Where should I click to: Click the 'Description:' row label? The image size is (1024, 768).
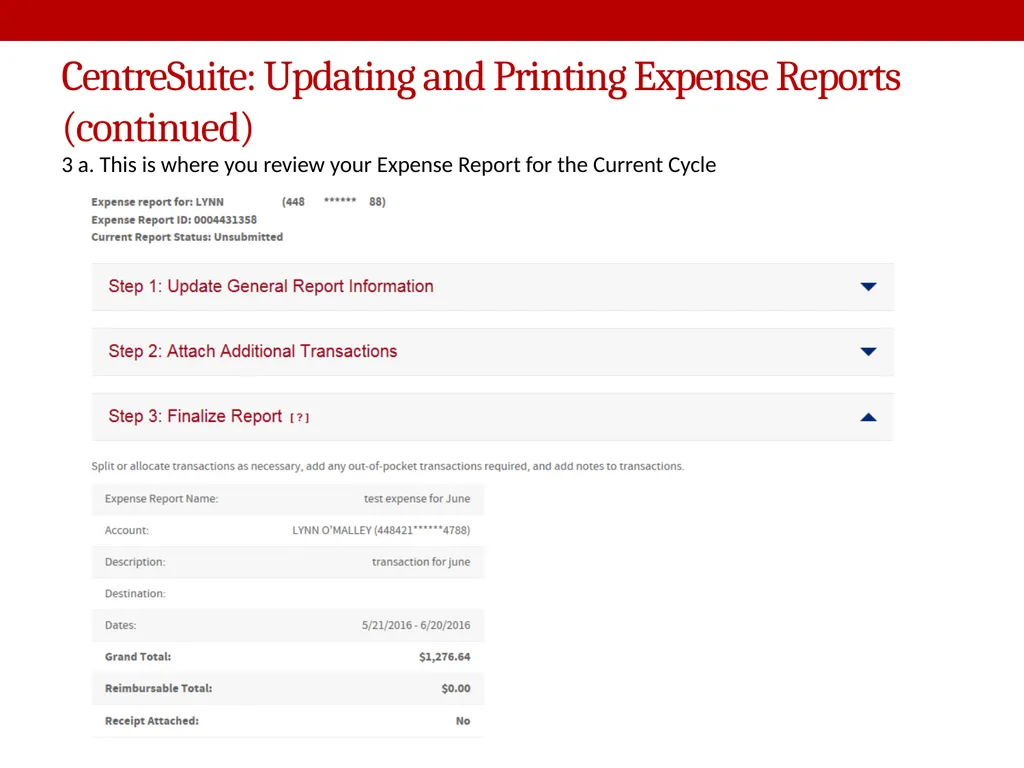[135, 562]
